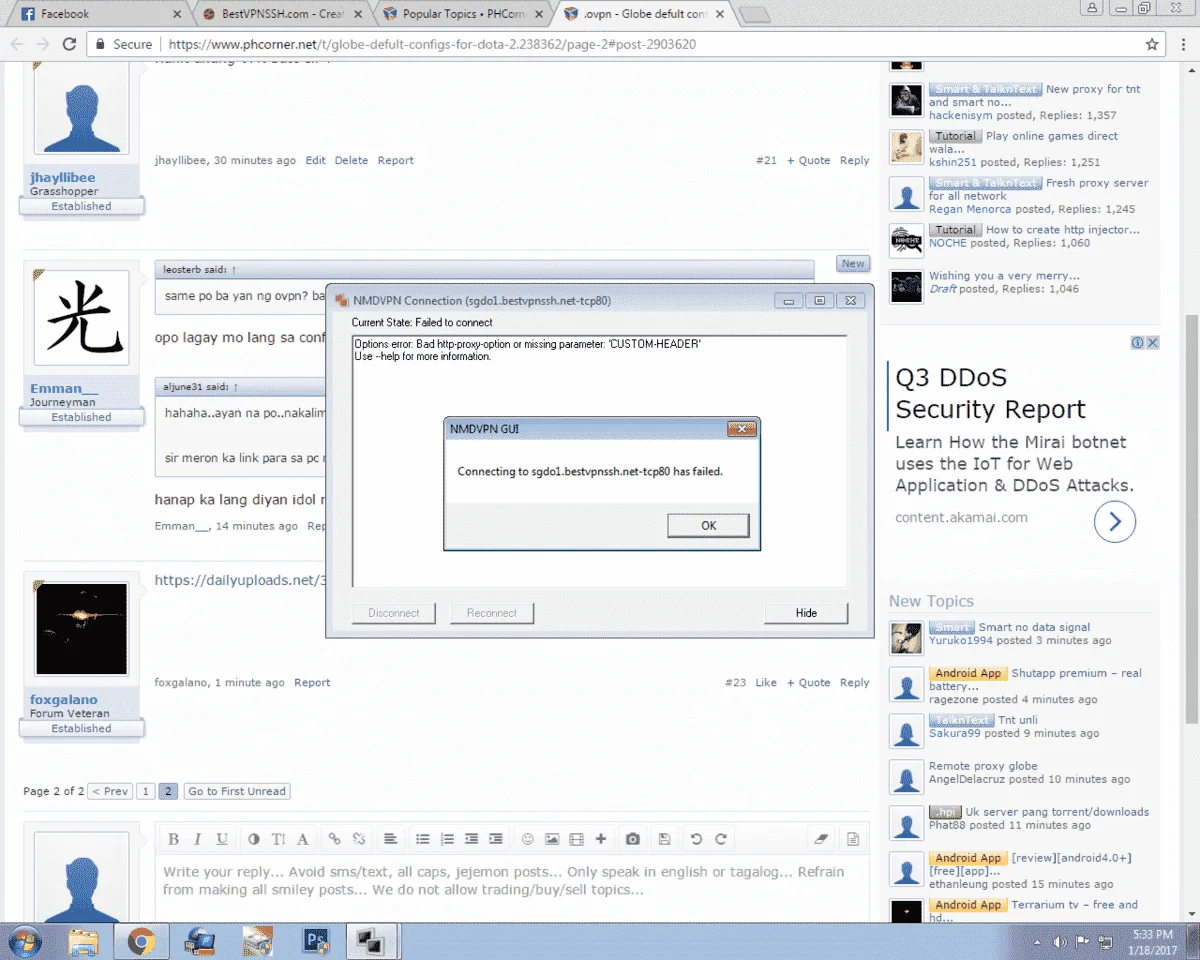Quote foxgalano's post #23

[x=808, y=682]
